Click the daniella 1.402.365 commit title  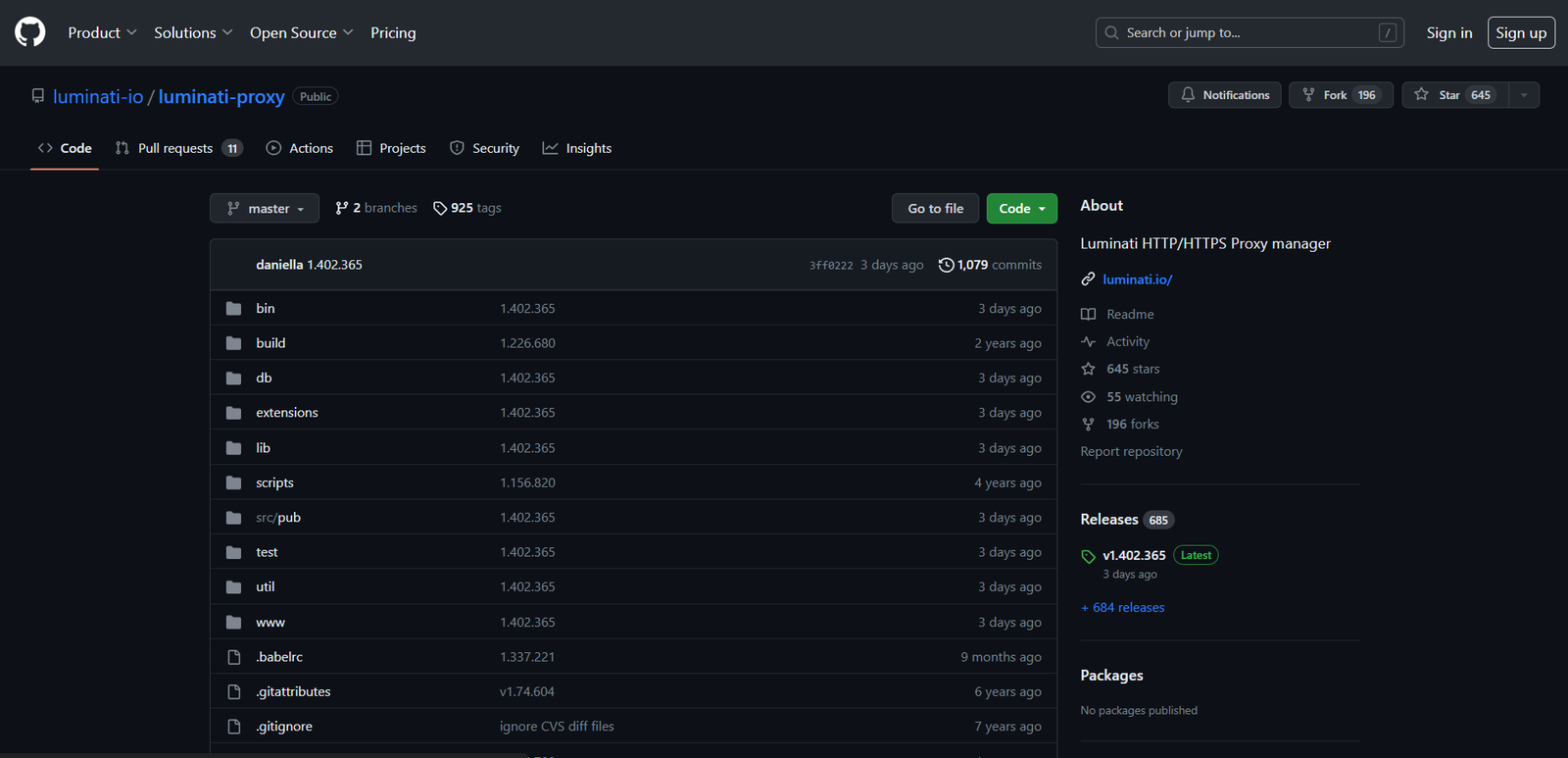310,265
